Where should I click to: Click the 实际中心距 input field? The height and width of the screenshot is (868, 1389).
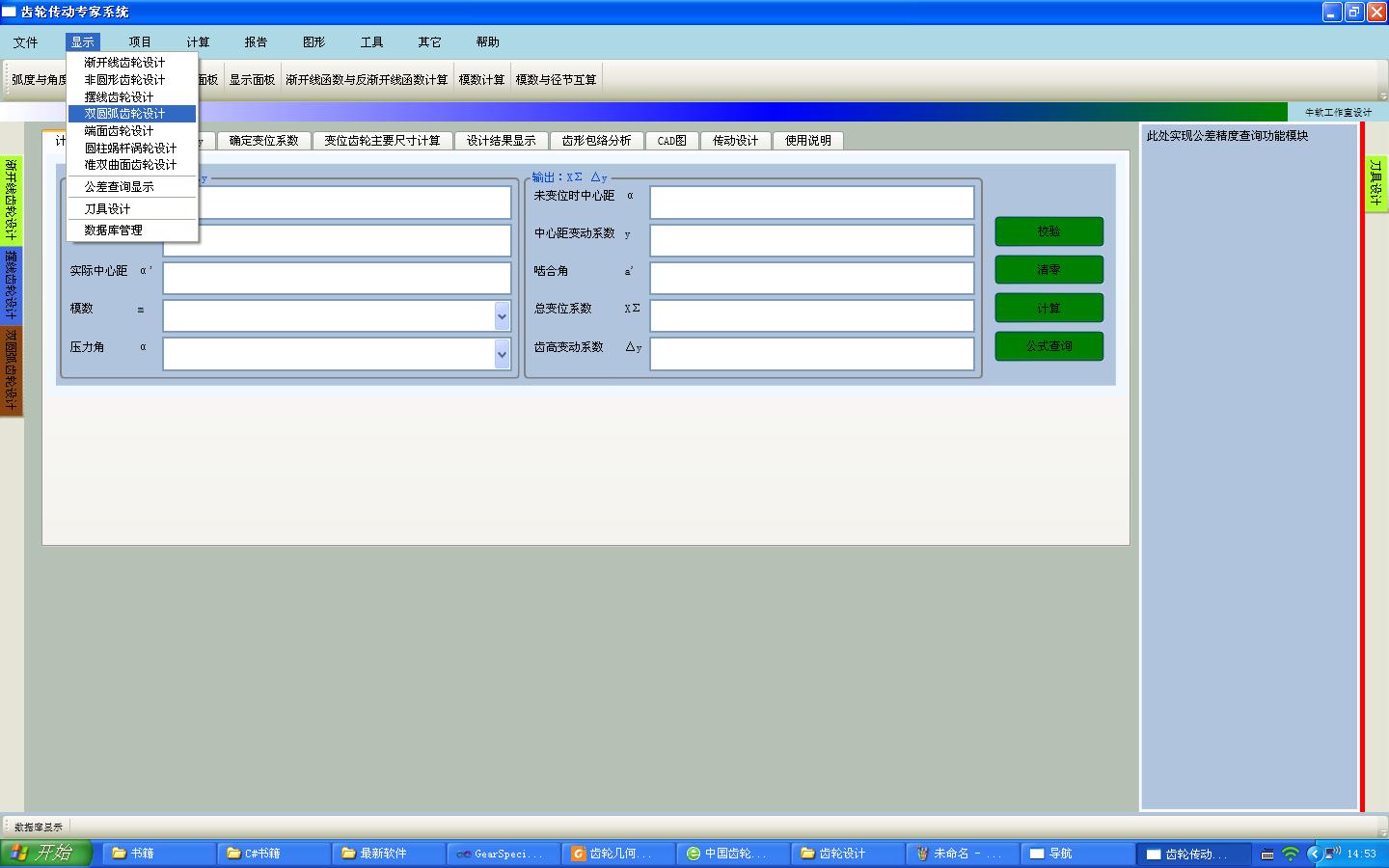pos(337,278)
